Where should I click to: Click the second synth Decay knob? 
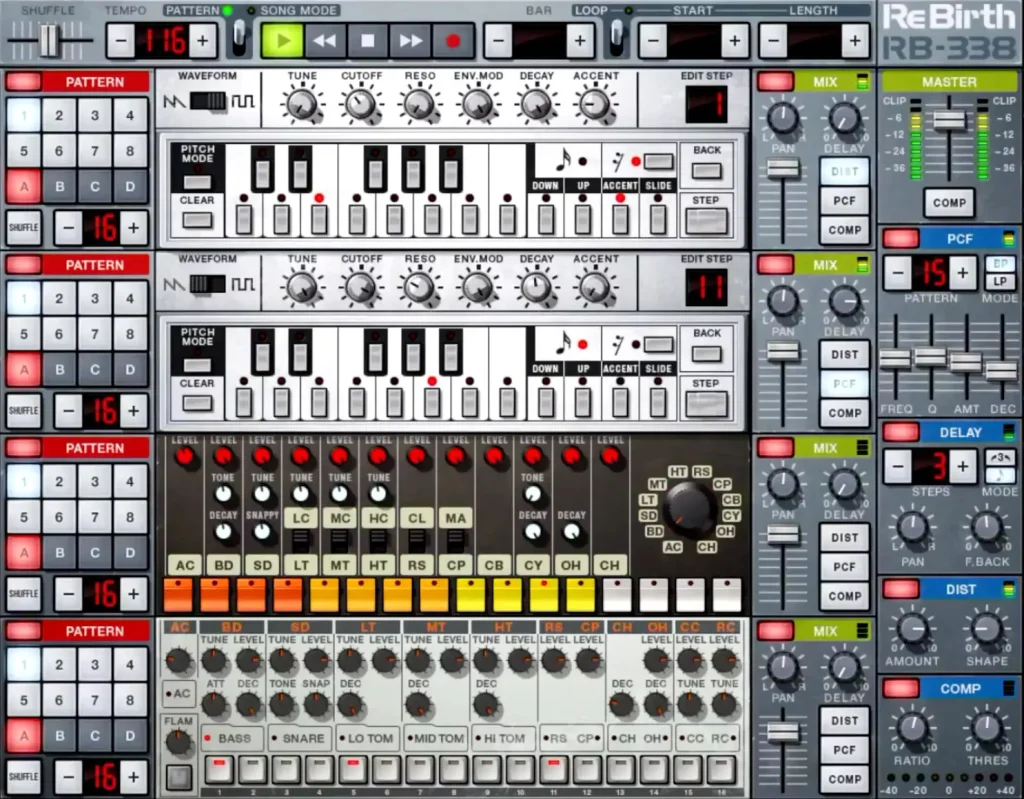(x=536, y=287)
